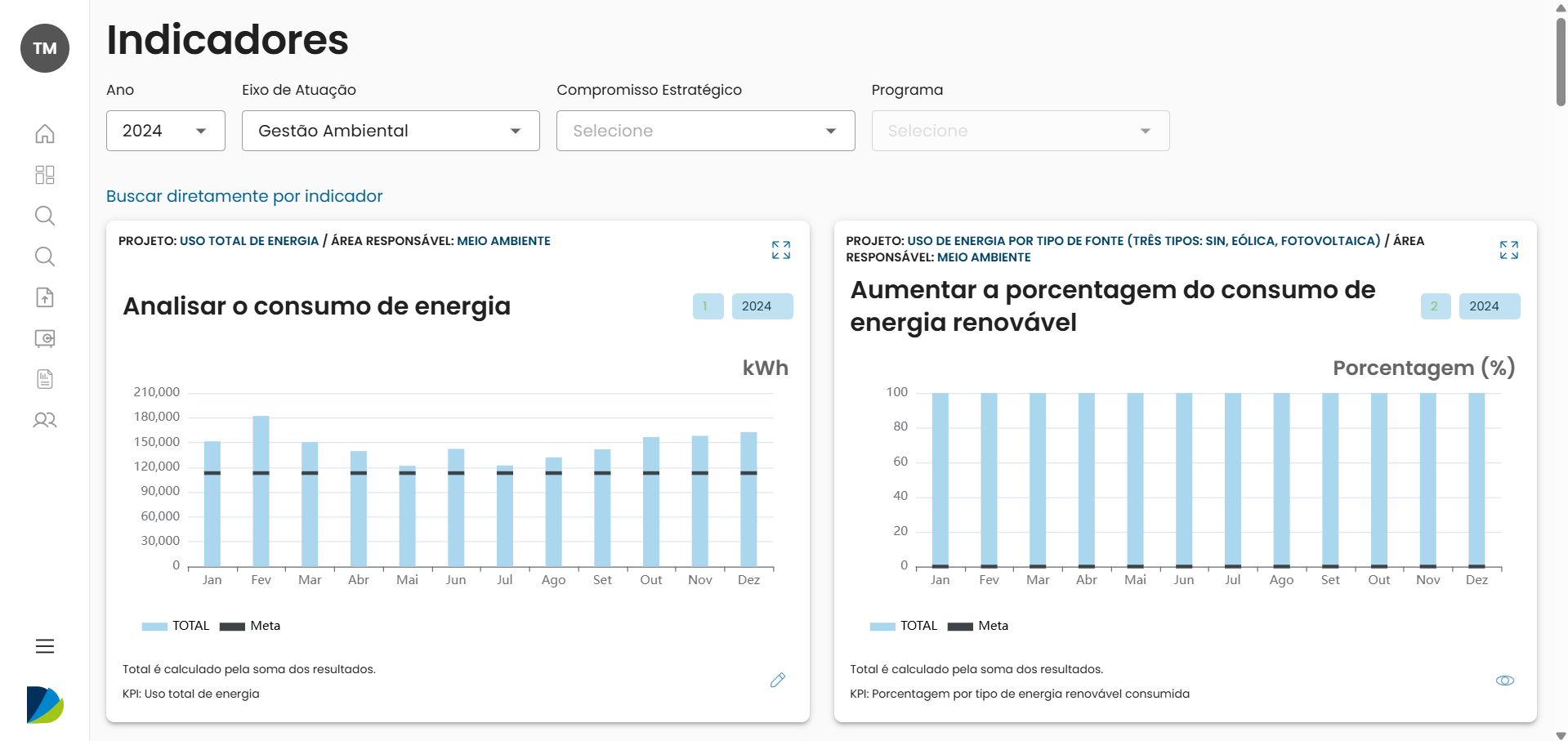Click the Jan bar in the Porcentagem chart
The height and width of the screenshot is (741, 1568).
pyautogui.click(x=940, y=480)
